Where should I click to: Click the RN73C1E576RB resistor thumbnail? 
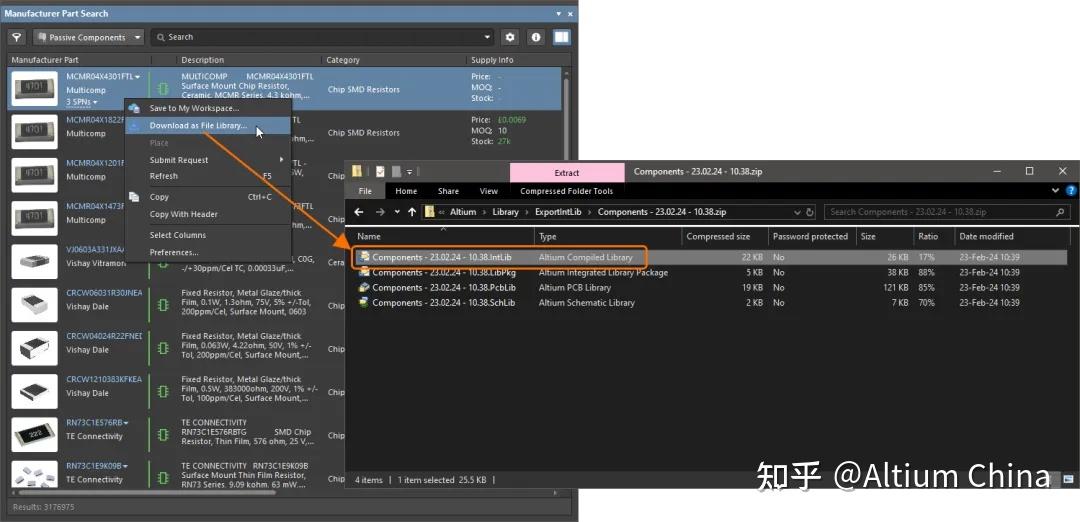tap(34, 435)
